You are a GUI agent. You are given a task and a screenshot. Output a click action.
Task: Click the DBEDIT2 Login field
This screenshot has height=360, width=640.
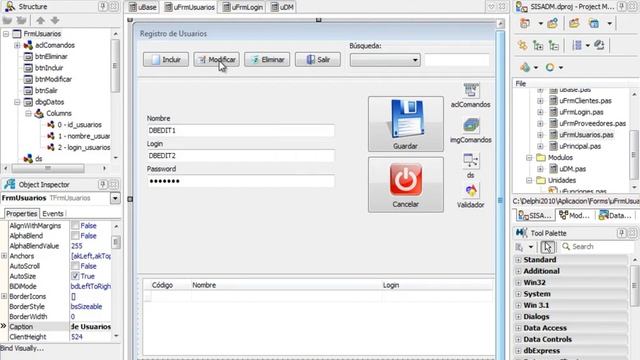click(x=240, y=156)
